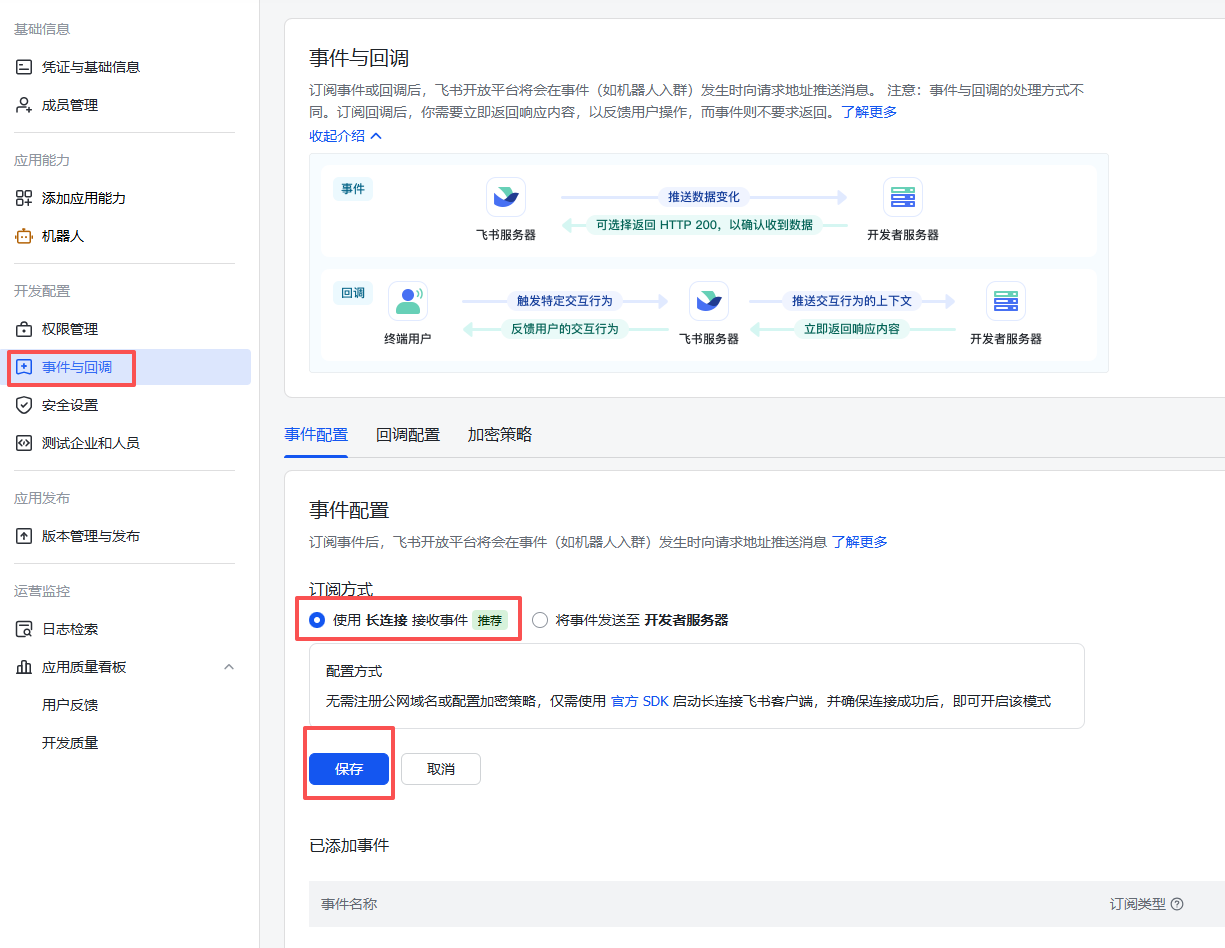This screenshot has width=1225, height=948.
Task: Open 版本管理与发布 under 应用发布
Action: pos(95,535)
